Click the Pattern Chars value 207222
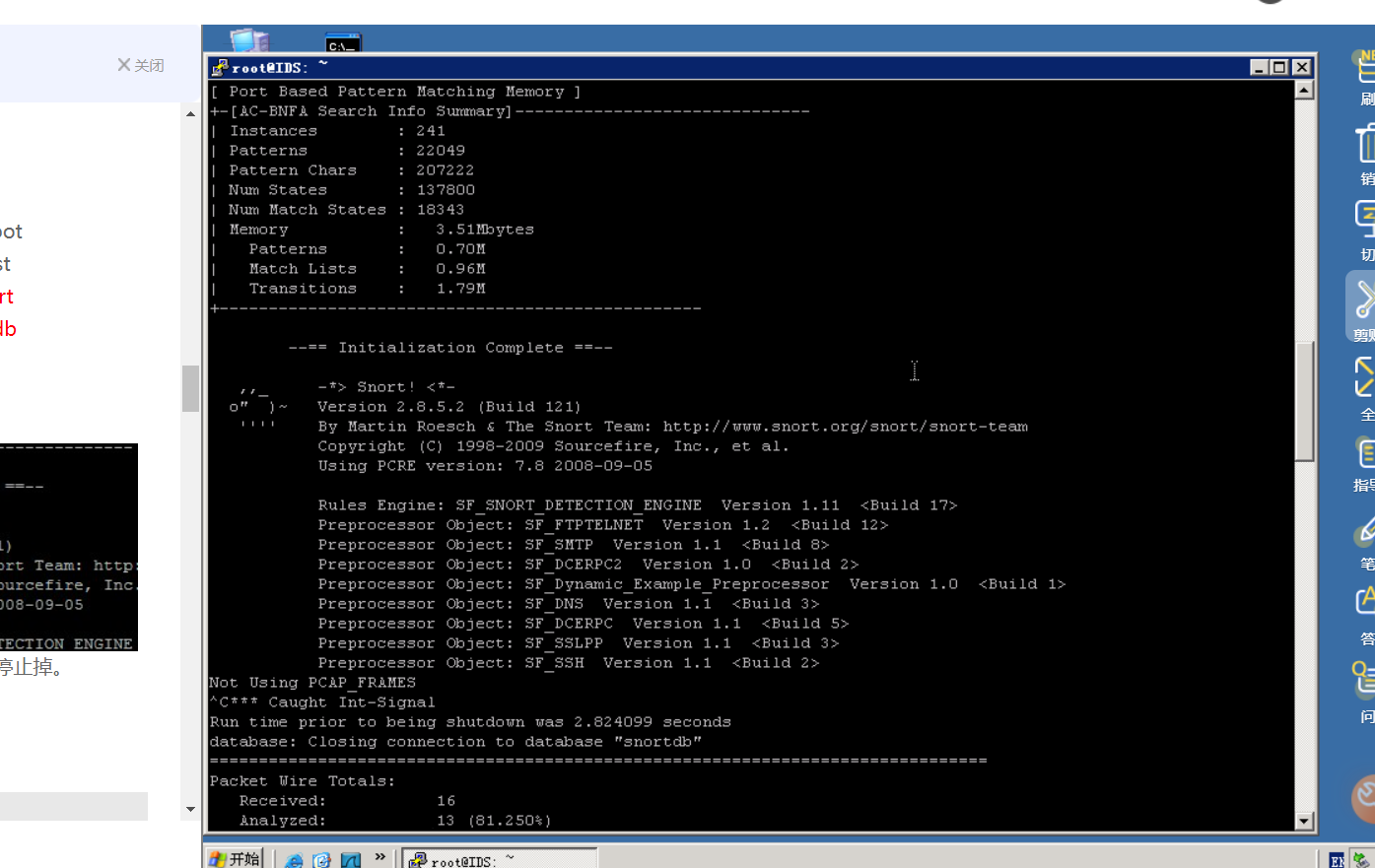This screenshot has height=868, width=1375. pyautogui.click(x=446, y=170)
